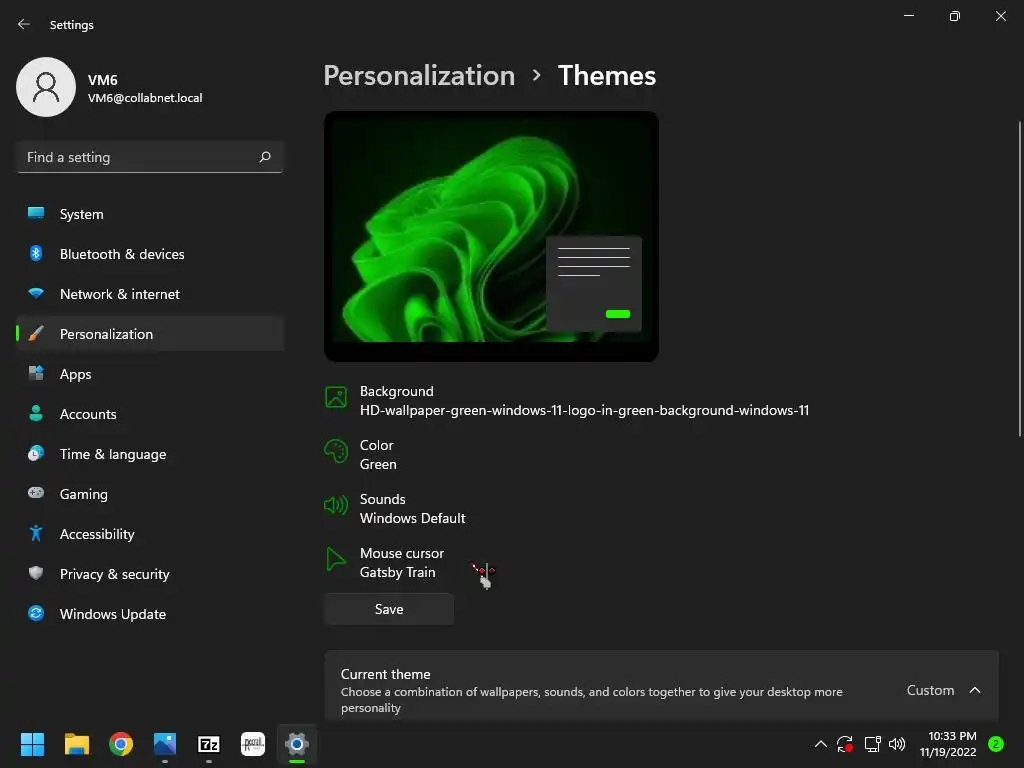Click the Green color value text

coord(378,464)
